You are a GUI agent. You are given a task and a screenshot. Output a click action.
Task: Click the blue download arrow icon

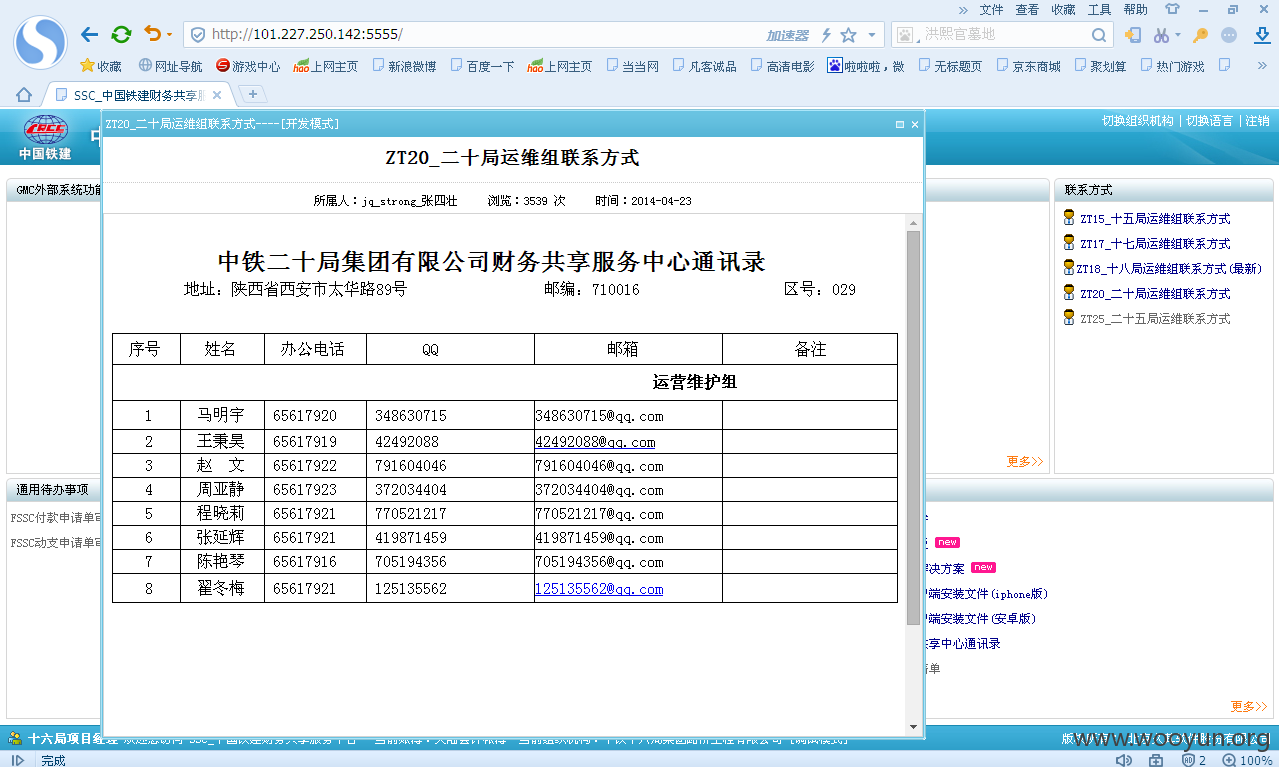pos(1262,35)
